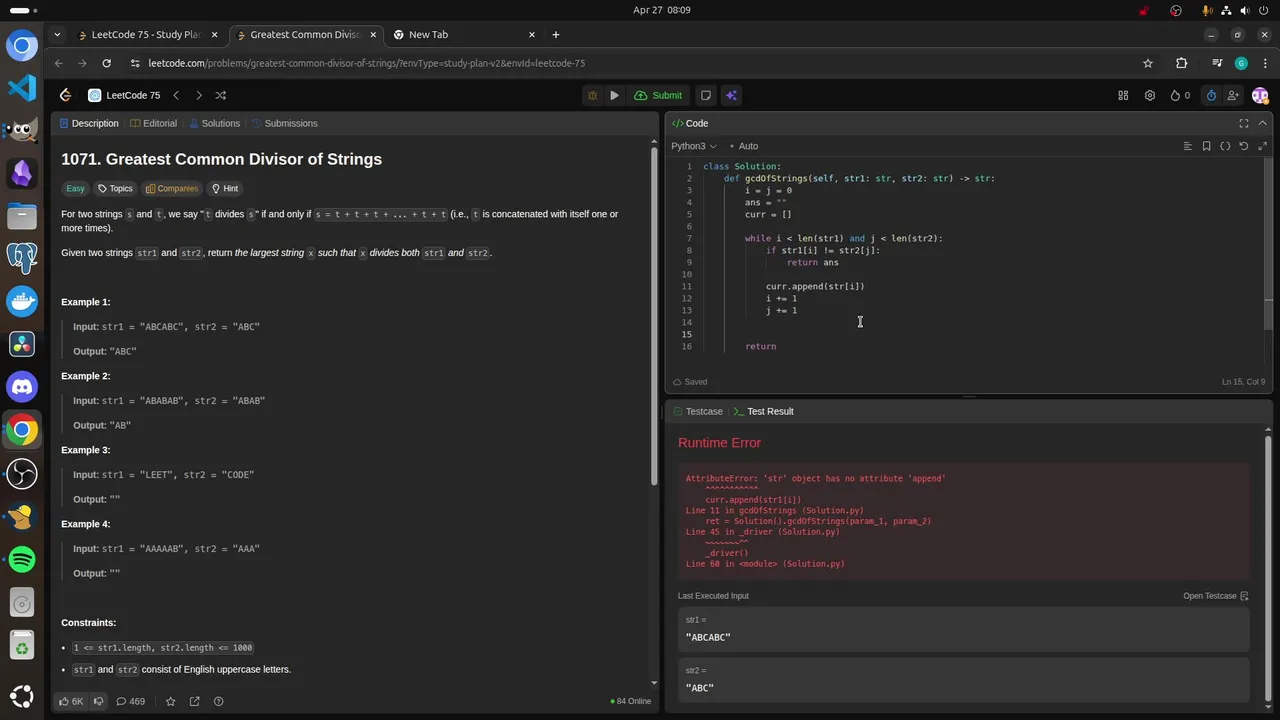Bookmark the current code in editor
Screen dimensions: 1280x720
click(x=1207, y=146)
